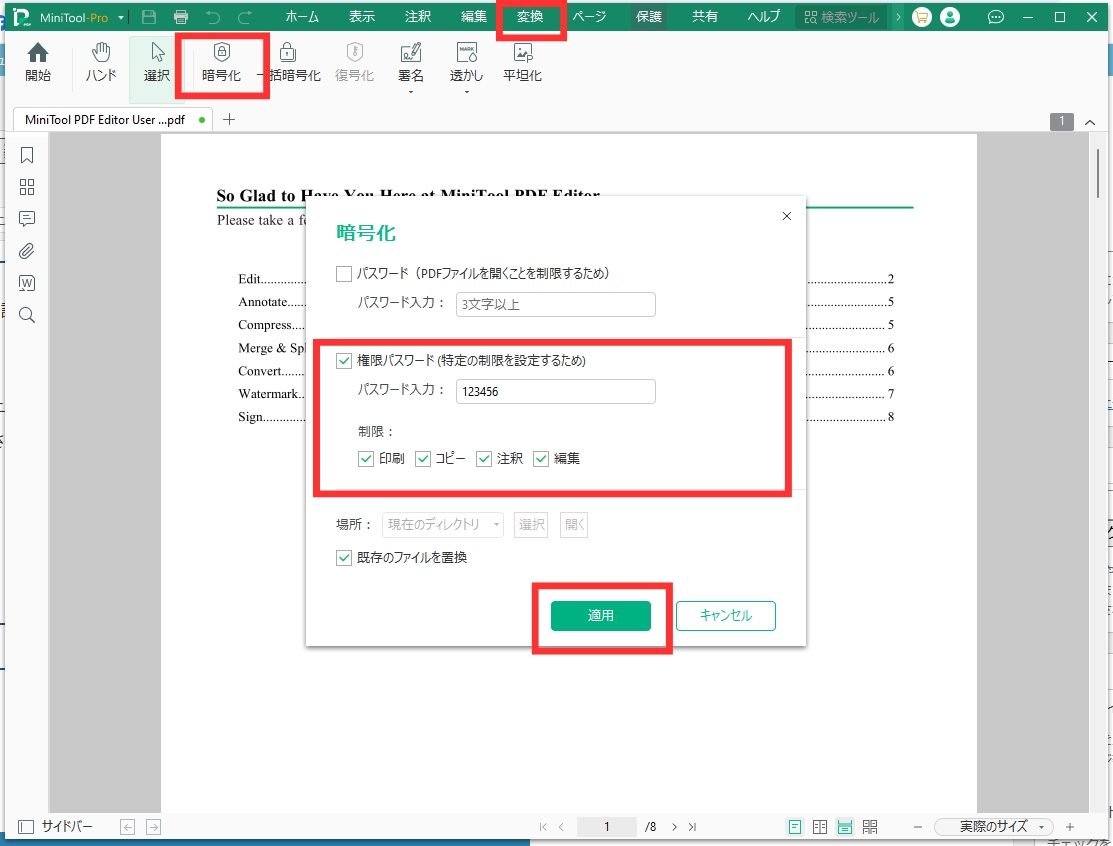Open the page thumbnails sidebar panel
The image size is (1113, 846).
tap(27, 187)
